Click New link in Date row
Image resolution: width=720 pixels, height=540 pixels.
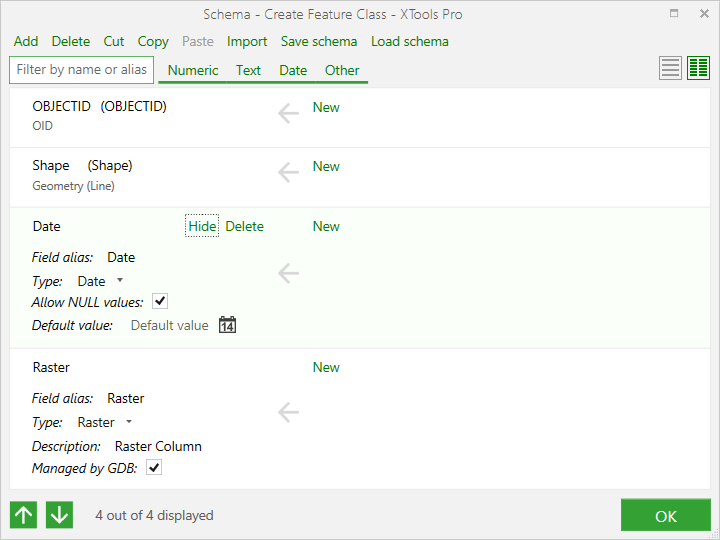[326, 226]
